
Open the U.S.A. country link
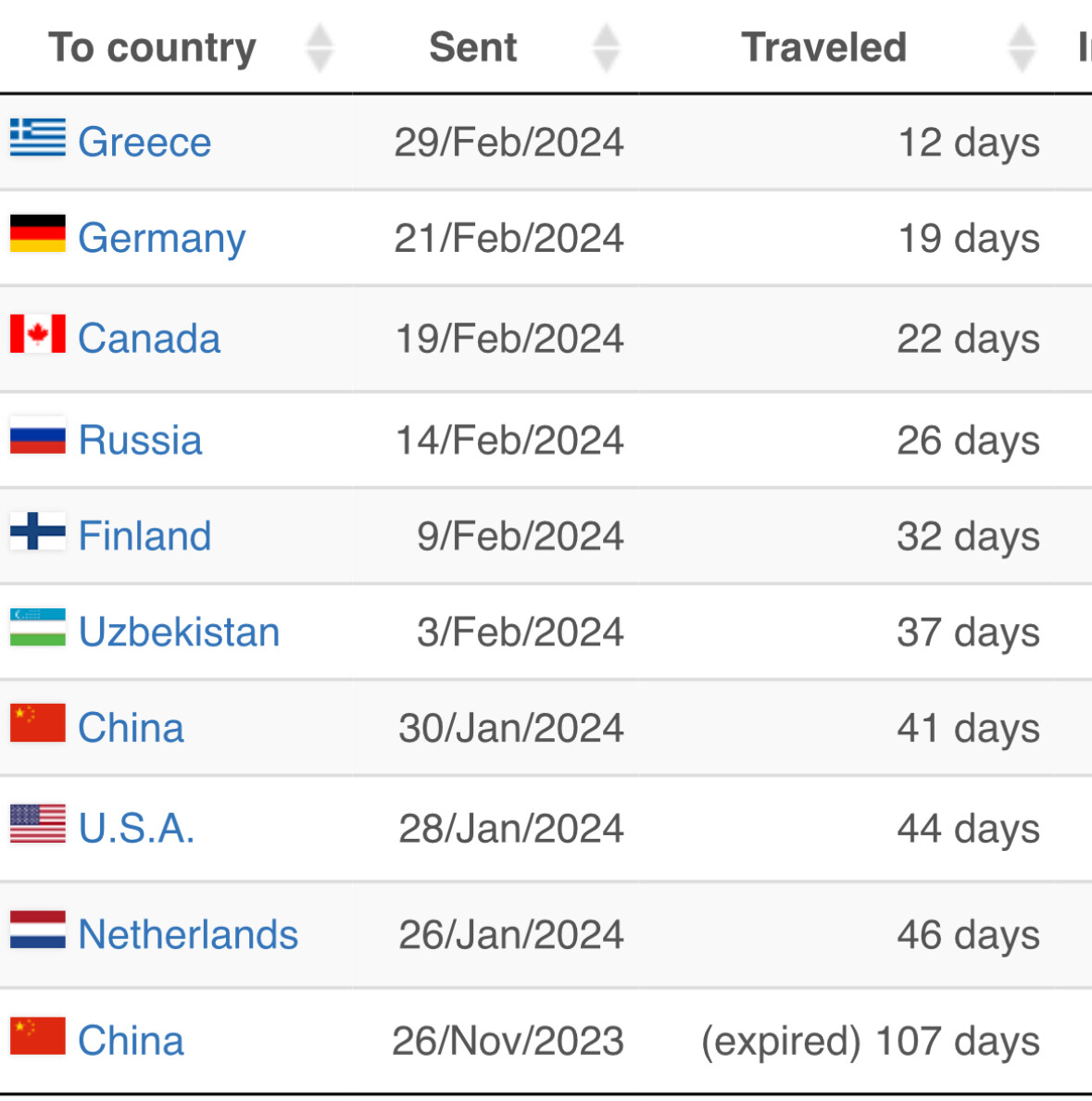[136, 829]
